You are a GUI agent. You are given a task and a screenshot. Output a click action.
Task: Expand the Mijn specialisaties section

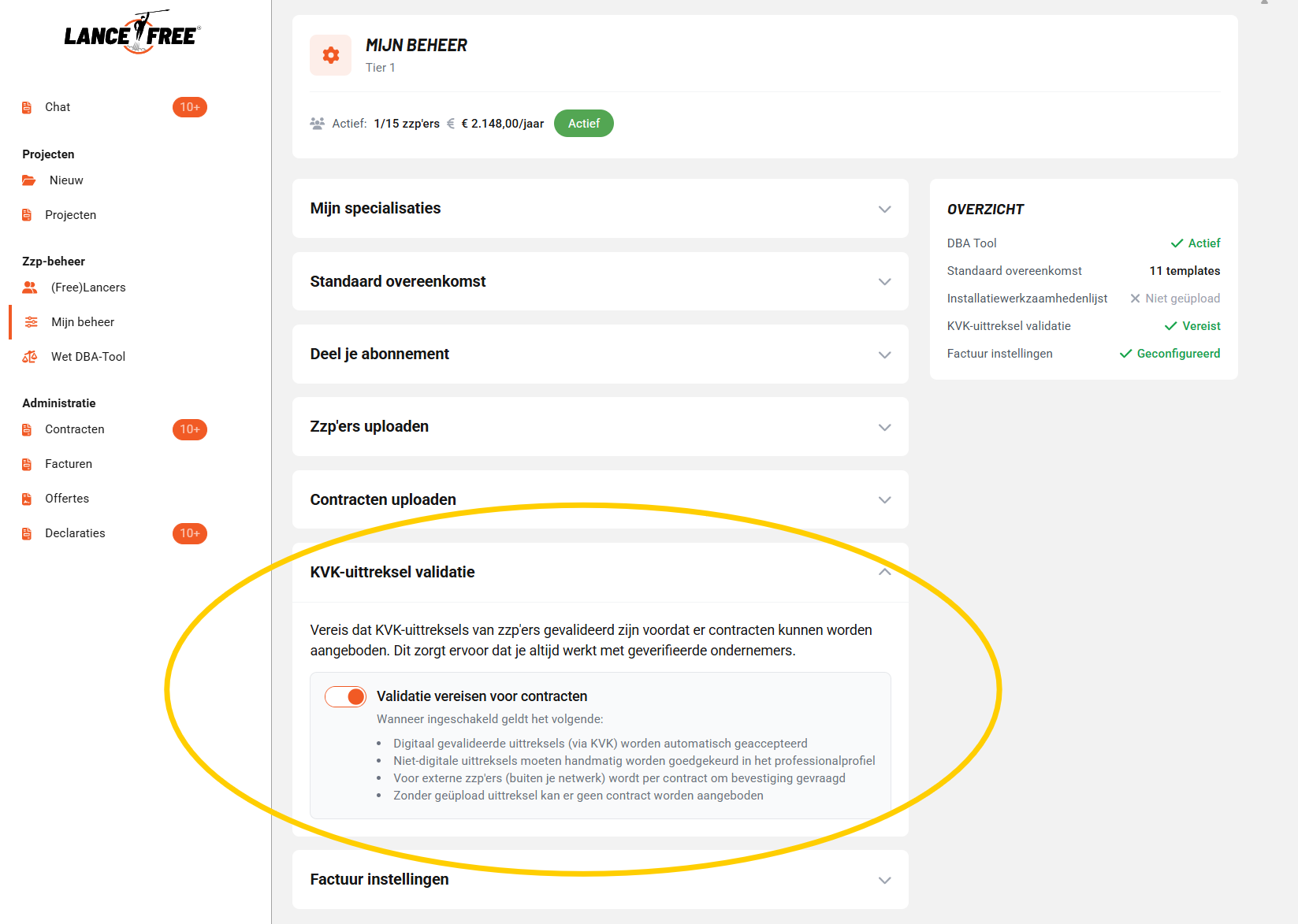click(x=884, y=209)
